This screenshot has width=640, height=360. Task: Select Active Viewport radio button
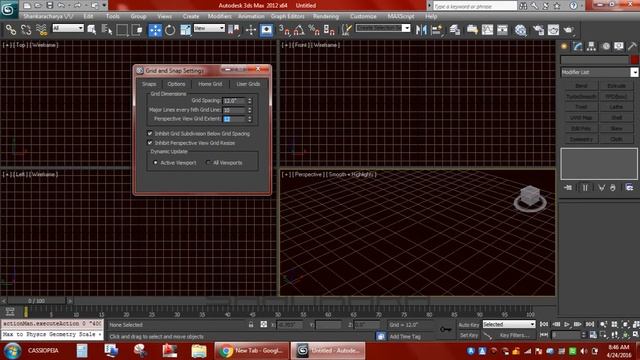tap(156, 162)
